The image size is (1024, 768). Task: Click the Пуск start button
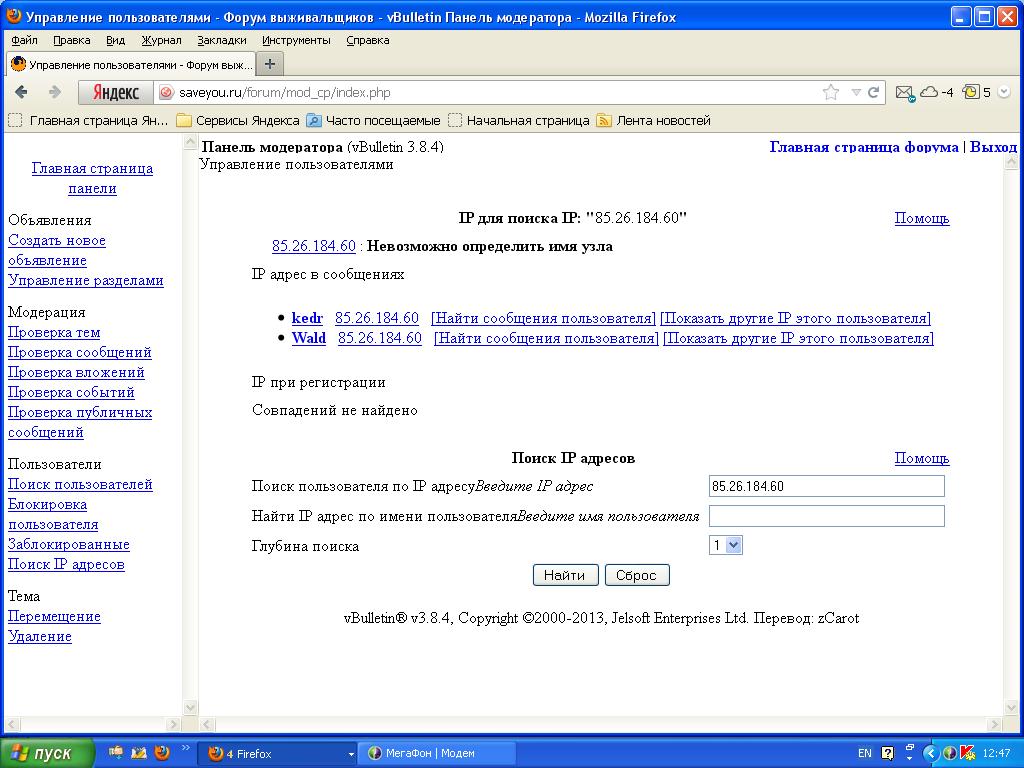pos(47,753)
